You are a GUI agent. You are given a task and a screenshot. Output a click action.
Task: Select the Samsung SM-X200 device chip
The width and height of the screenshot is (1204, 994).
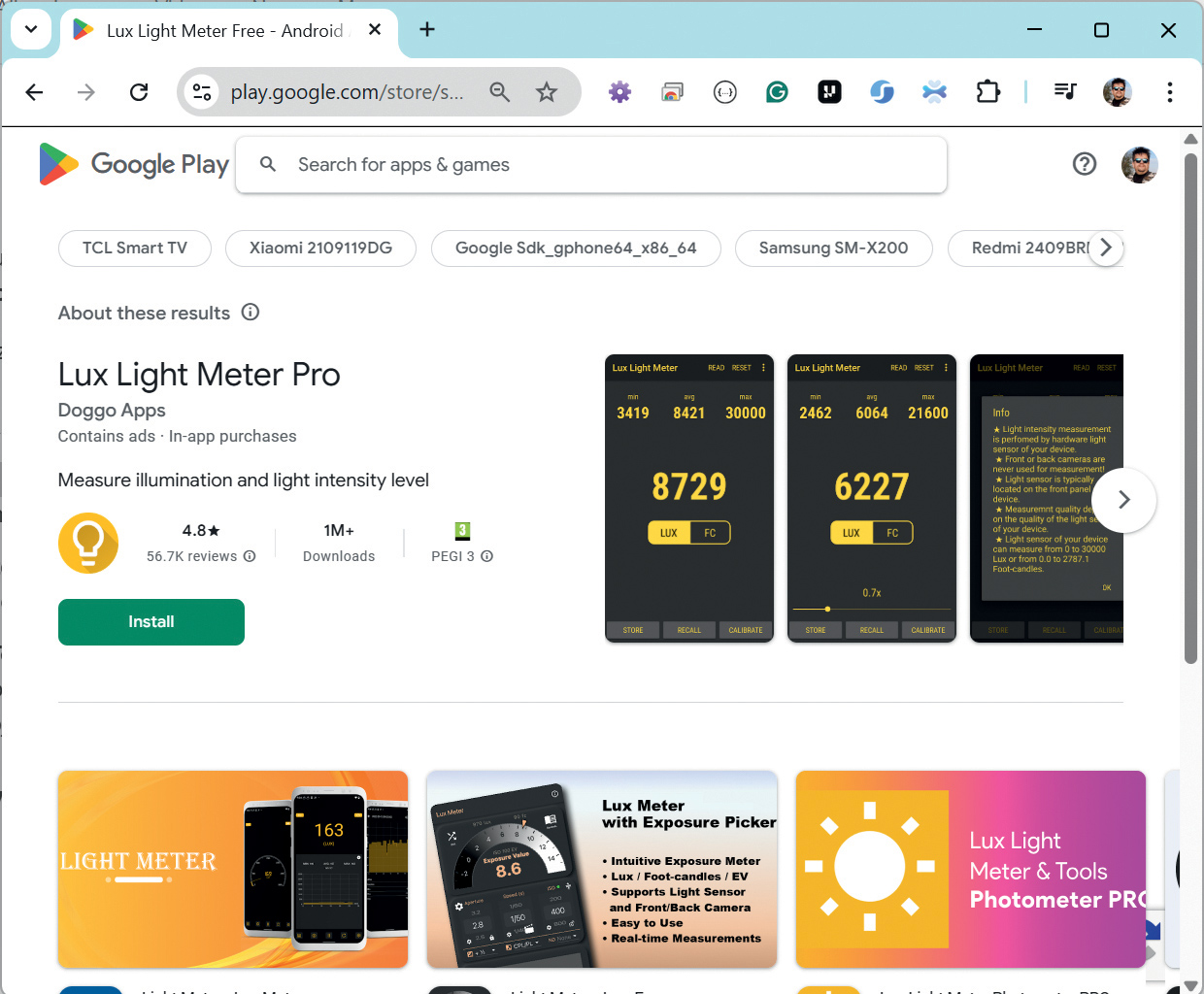[x=834, y=248]
